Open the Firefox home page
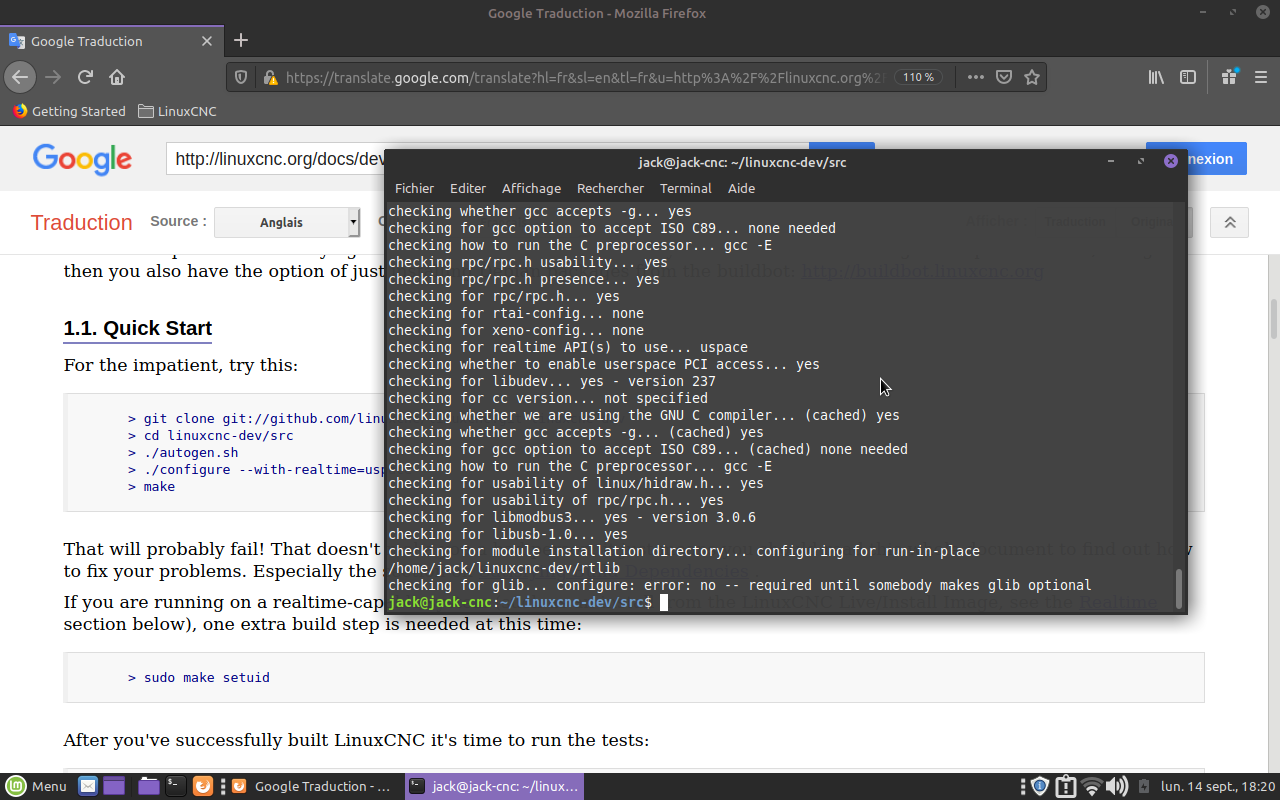Image resolution: width=1280 pixels, height=800 pixels. pyautogui.click(x=117, y=77)
